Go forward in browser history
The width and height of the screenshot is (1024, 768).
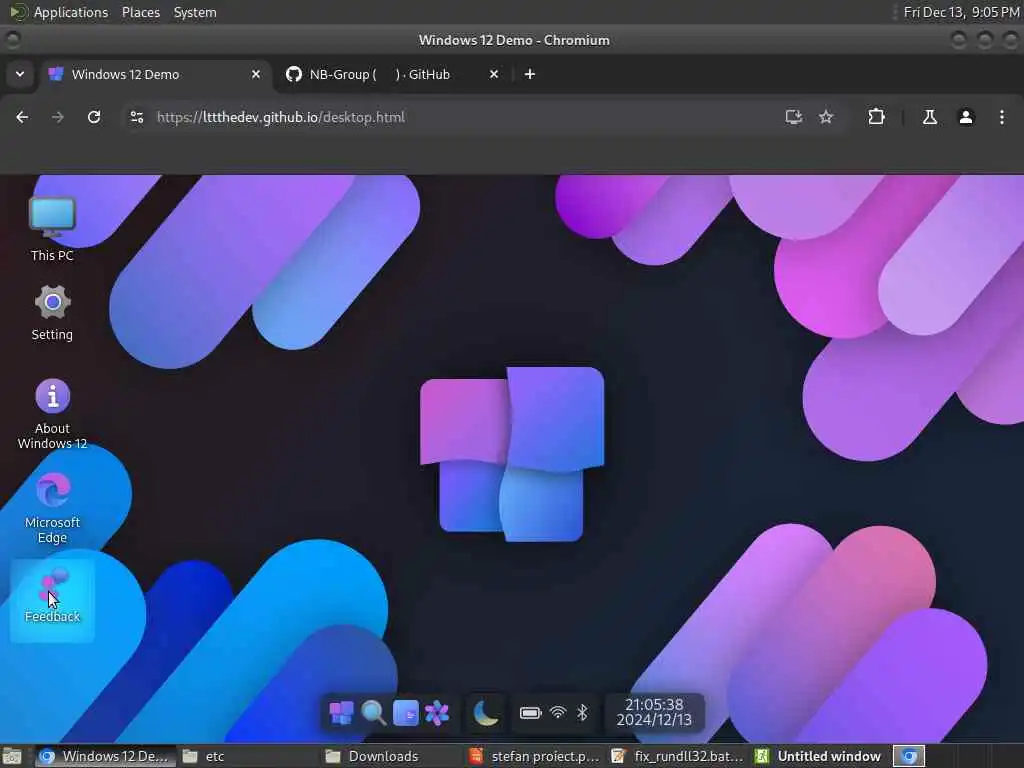pyautogui.click(x=58, y=117)
